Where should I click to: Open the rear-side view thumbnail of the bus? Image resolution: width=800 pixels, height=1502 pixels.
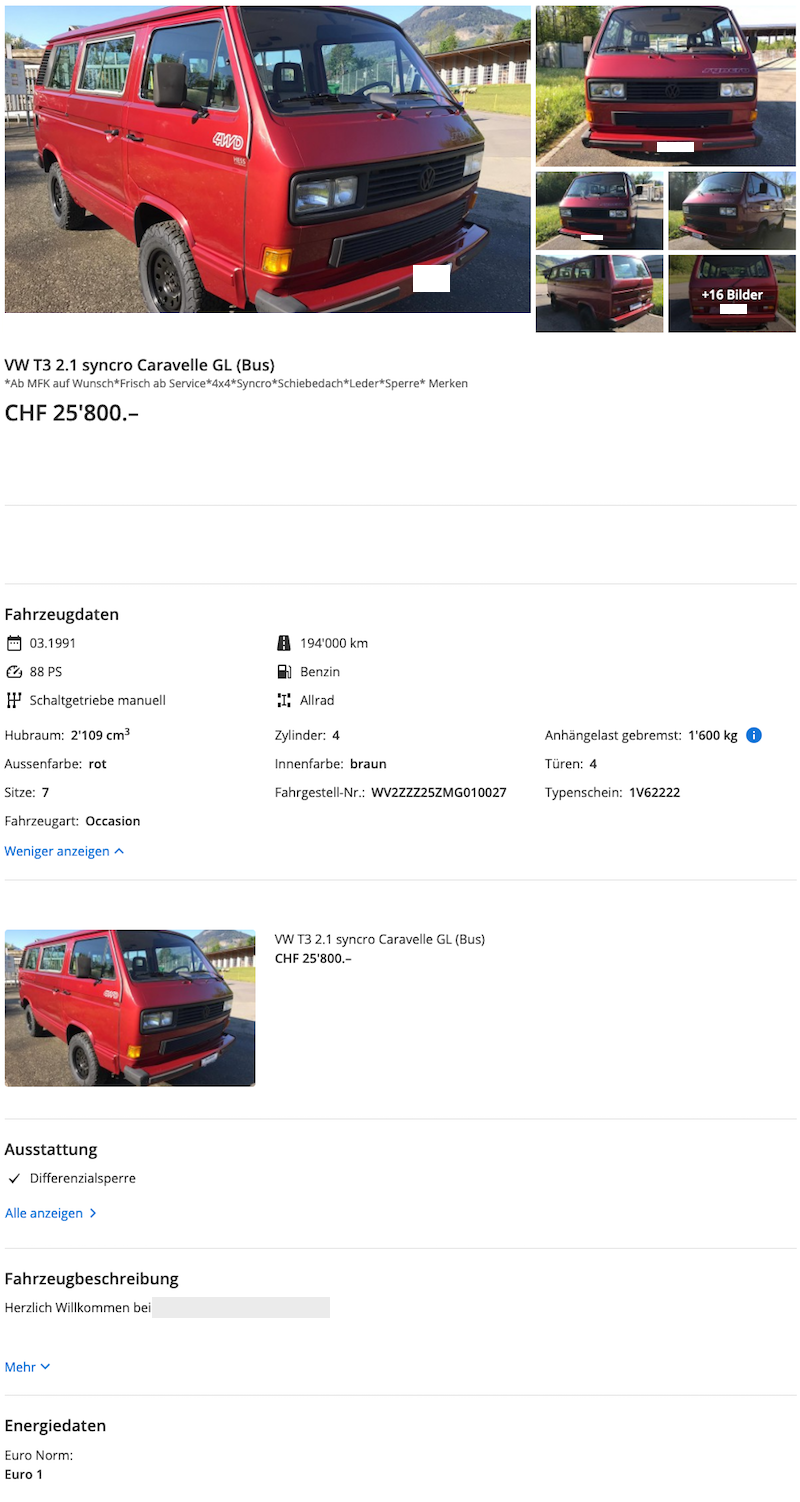[x=599, y=294]
